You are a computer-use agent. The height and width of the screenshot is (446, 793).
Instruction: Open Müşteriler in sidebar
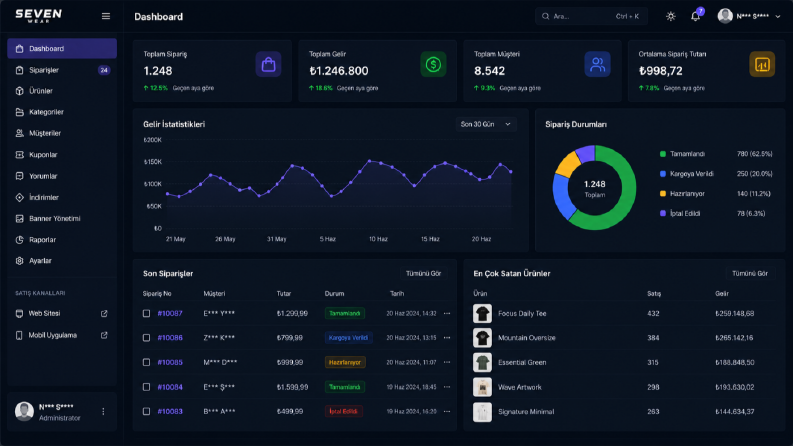[x=62, y=133]
